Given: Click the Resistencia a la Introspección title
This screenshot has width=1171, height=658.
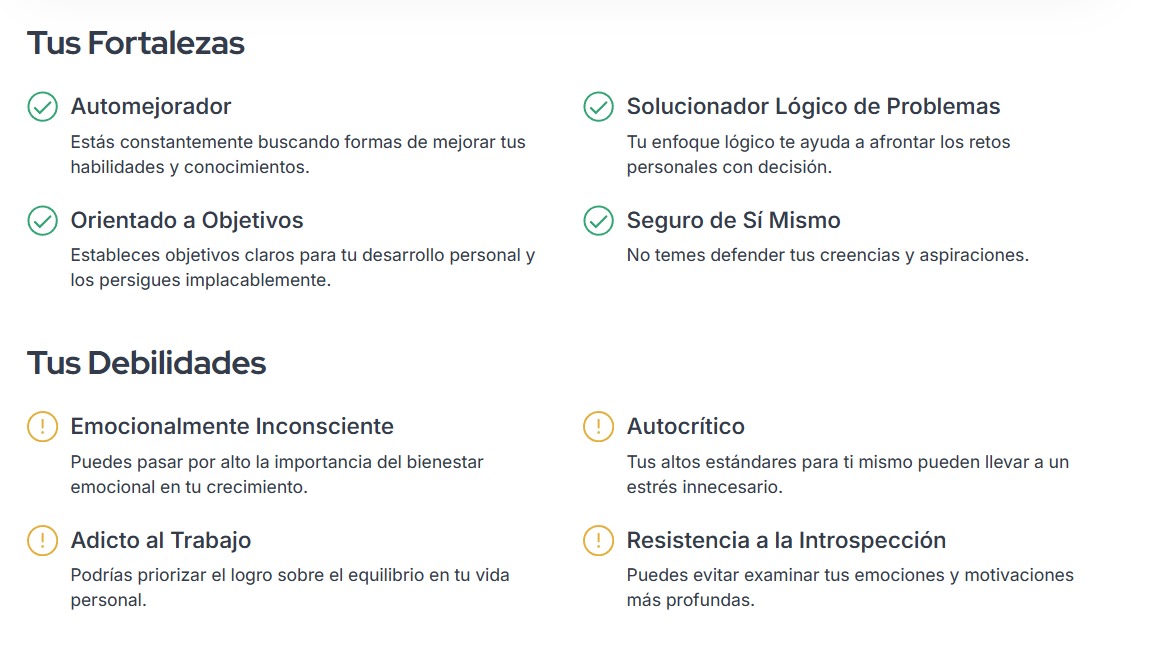Looking at the screenshot, I should point(786,540).
